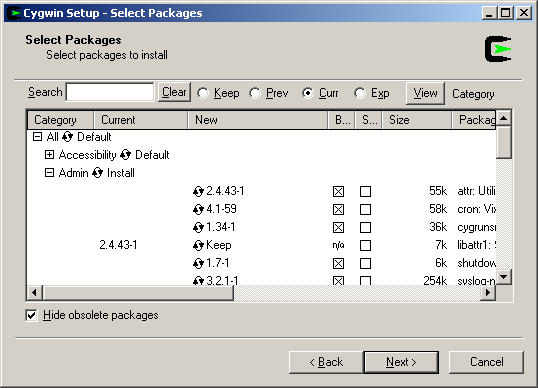Collapse the Admin category

[49, 172]
